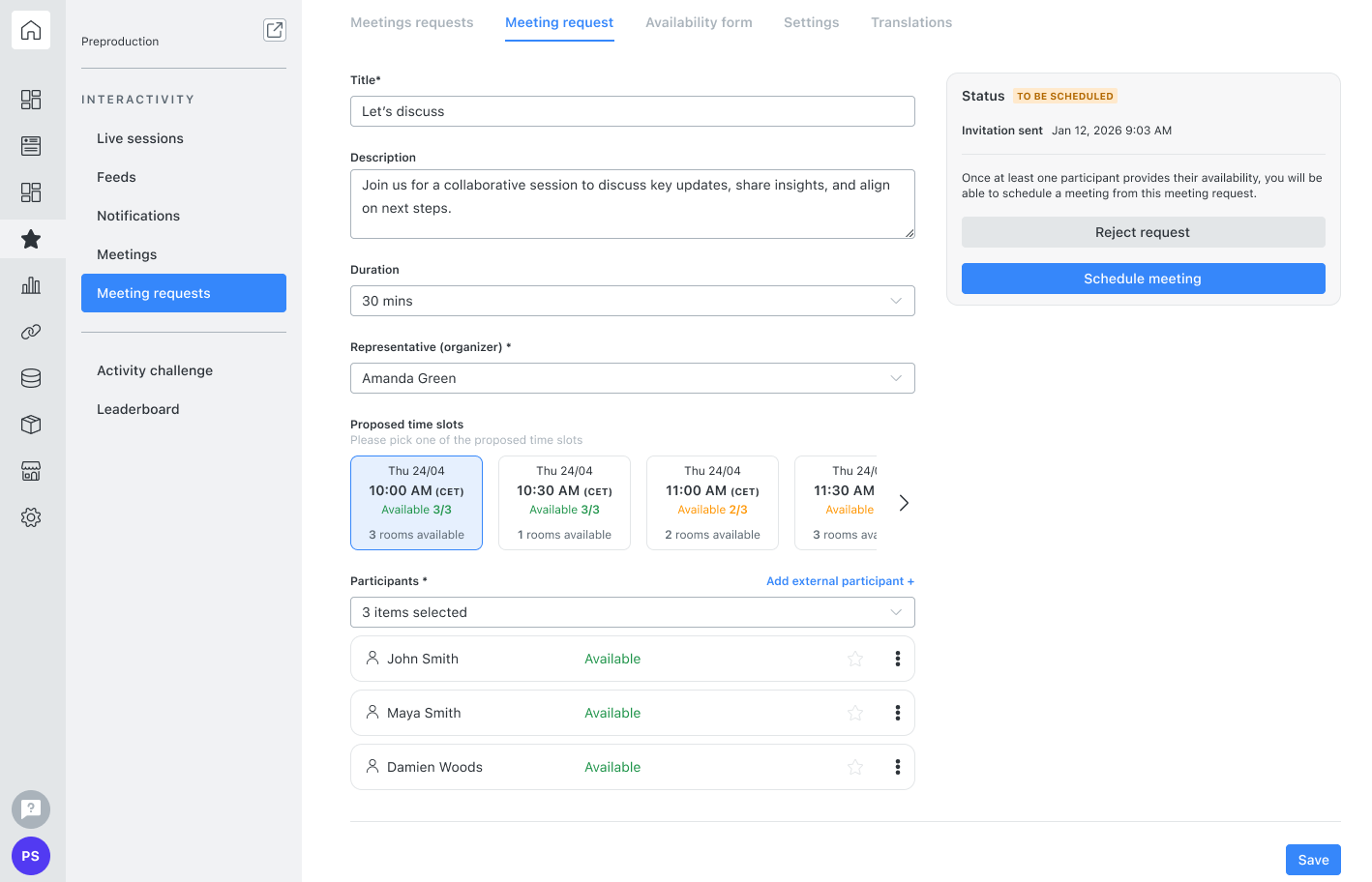This screenshot has height=882, width=1372.
Task: Open the storefront icon in sidebar
Action: [x=31, y=471]
